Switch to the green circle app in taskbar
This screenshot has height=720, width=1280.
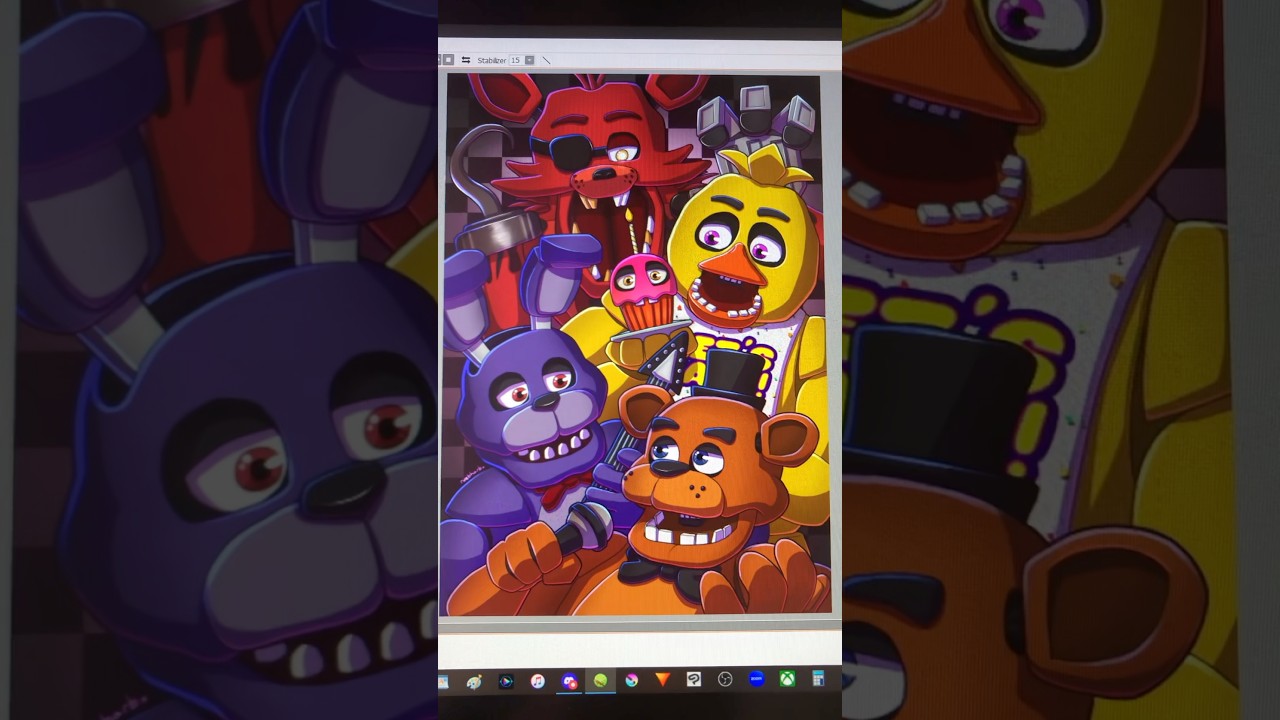coord(600,680)
